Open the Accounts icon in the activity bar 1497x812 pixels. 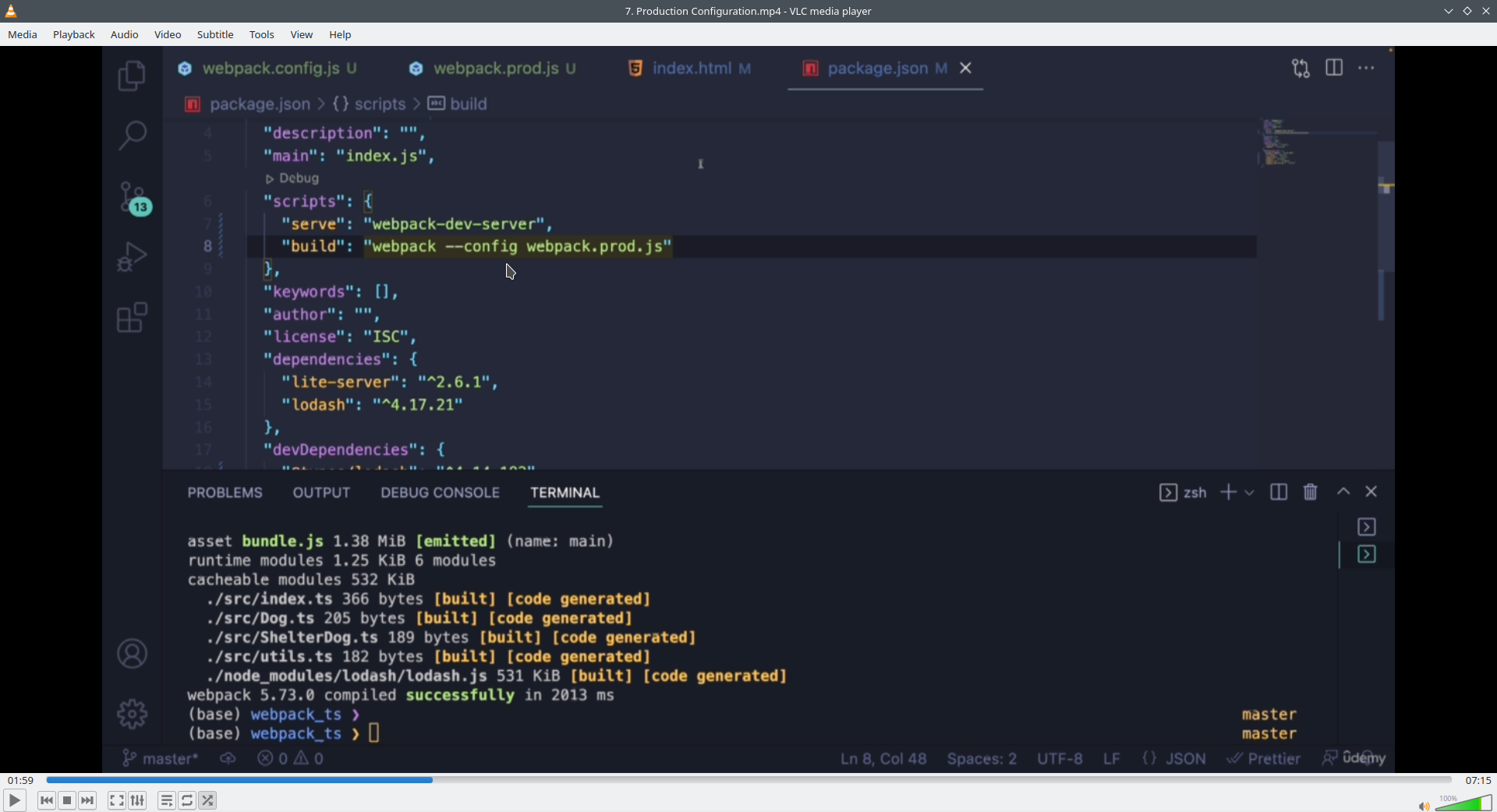[132, 654]
